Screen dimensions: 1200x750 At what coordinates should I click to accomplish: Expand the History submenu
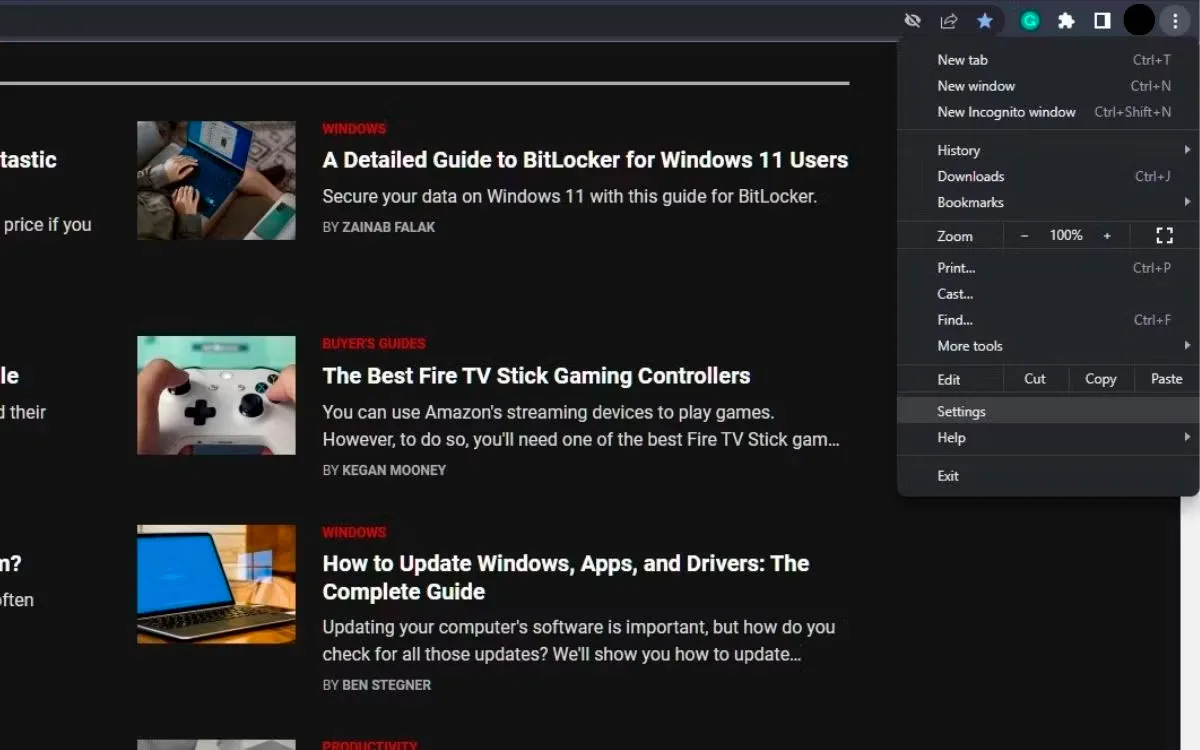(1048, 150)
